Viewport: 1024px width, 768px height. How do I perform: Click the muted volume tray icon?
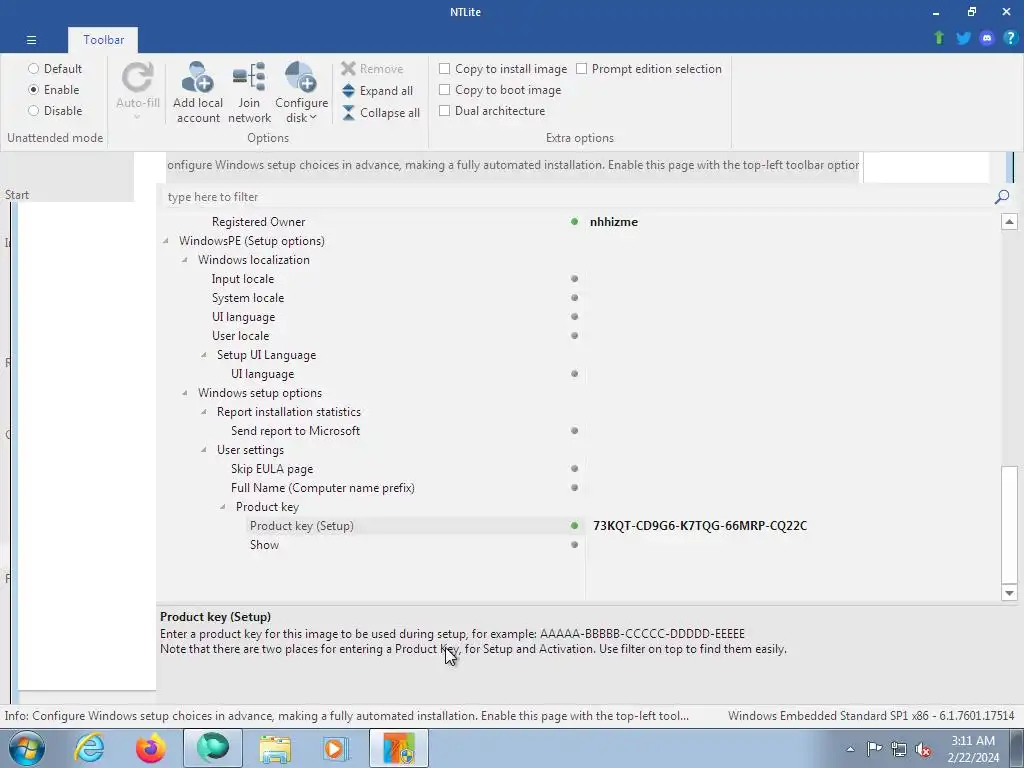[x=923, y=749]
